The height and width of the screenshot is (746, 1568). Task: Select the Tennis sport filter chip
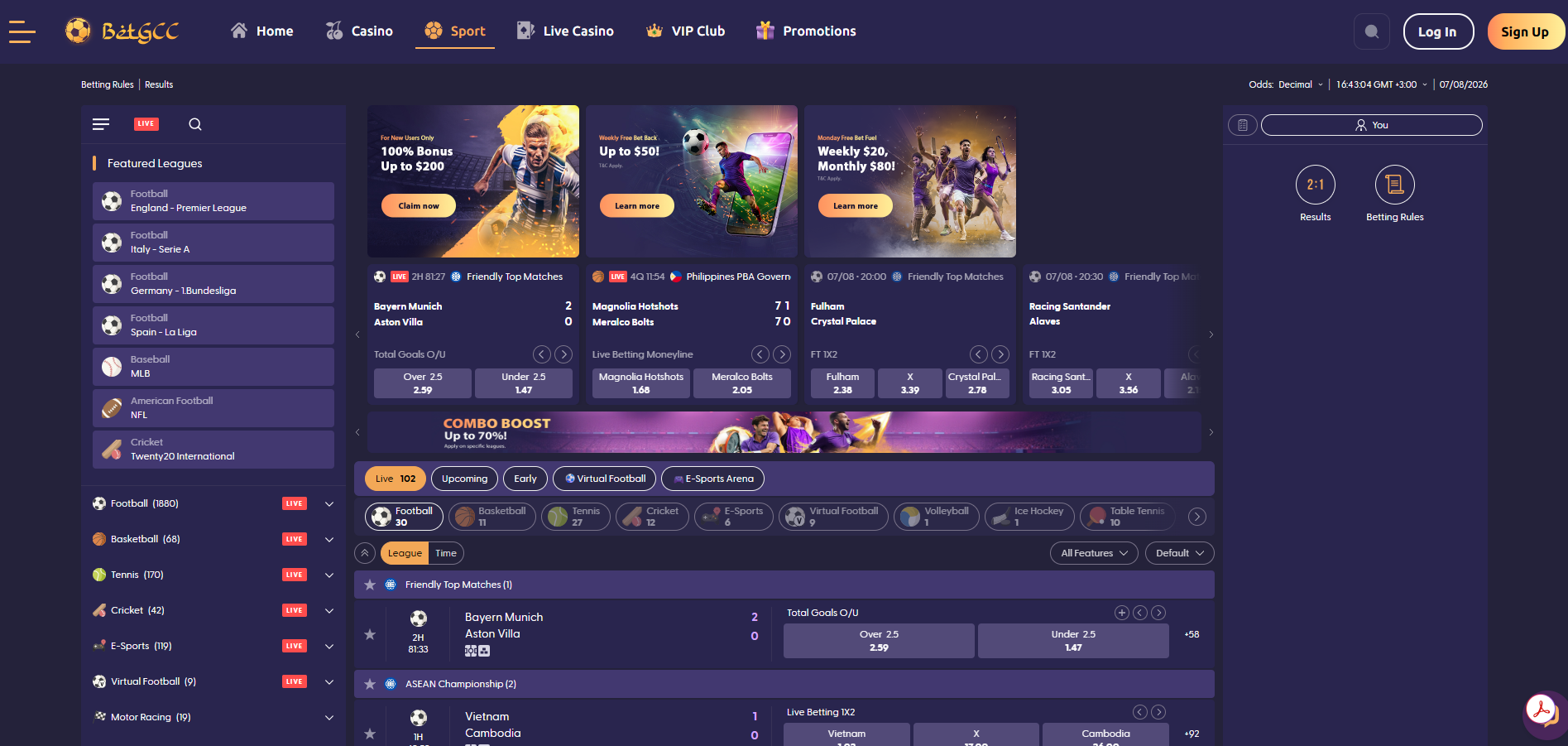click(576, 517)
